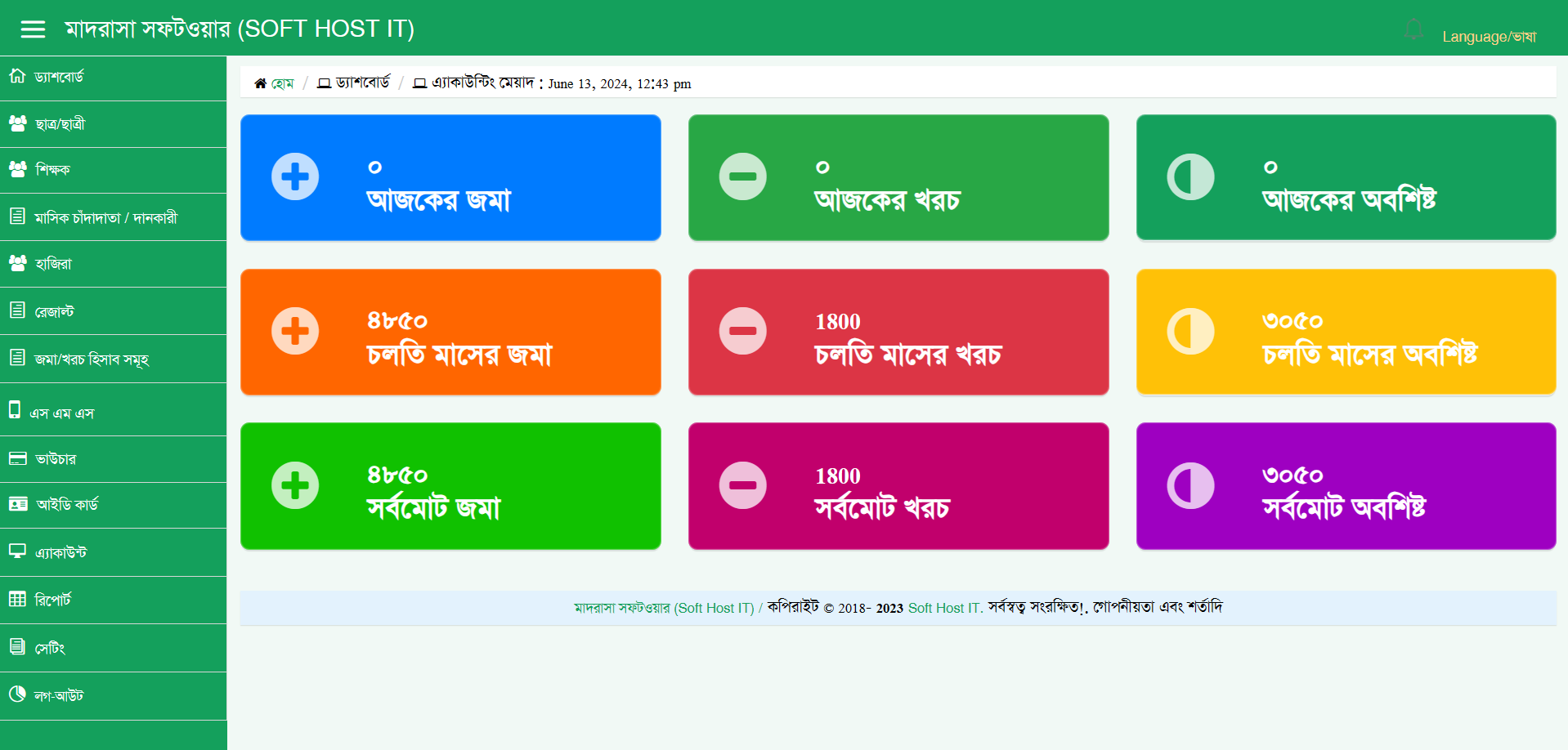The width and height of the screenshot is (1568, 750).
Task: Select এস এম এস in sidebar
Action: click(x=61, y=413)
